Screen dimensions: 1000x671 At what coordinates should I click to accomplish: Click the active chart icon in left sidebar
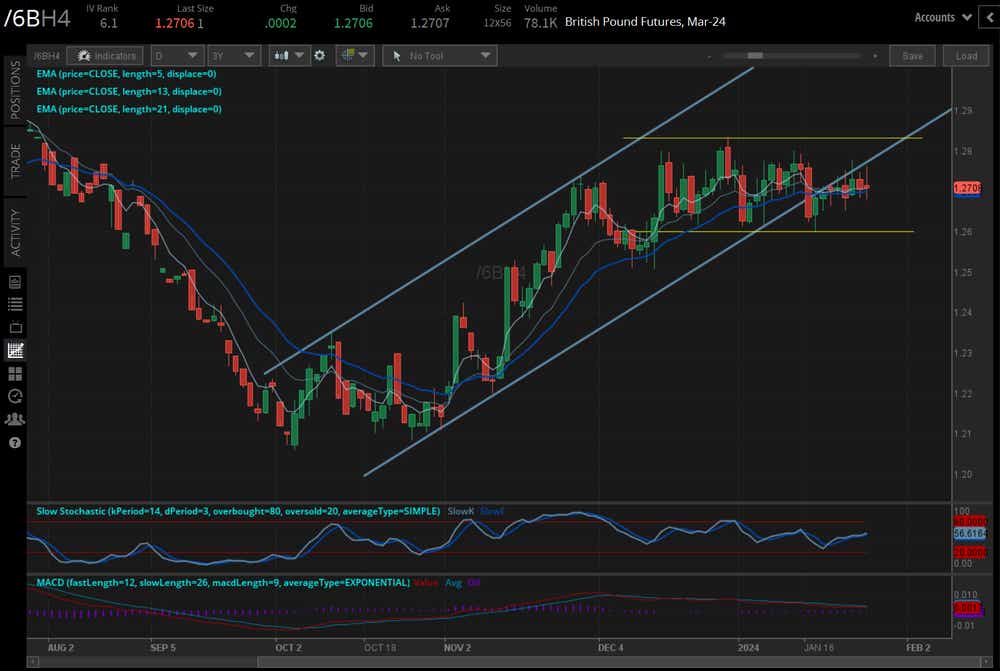15,350
